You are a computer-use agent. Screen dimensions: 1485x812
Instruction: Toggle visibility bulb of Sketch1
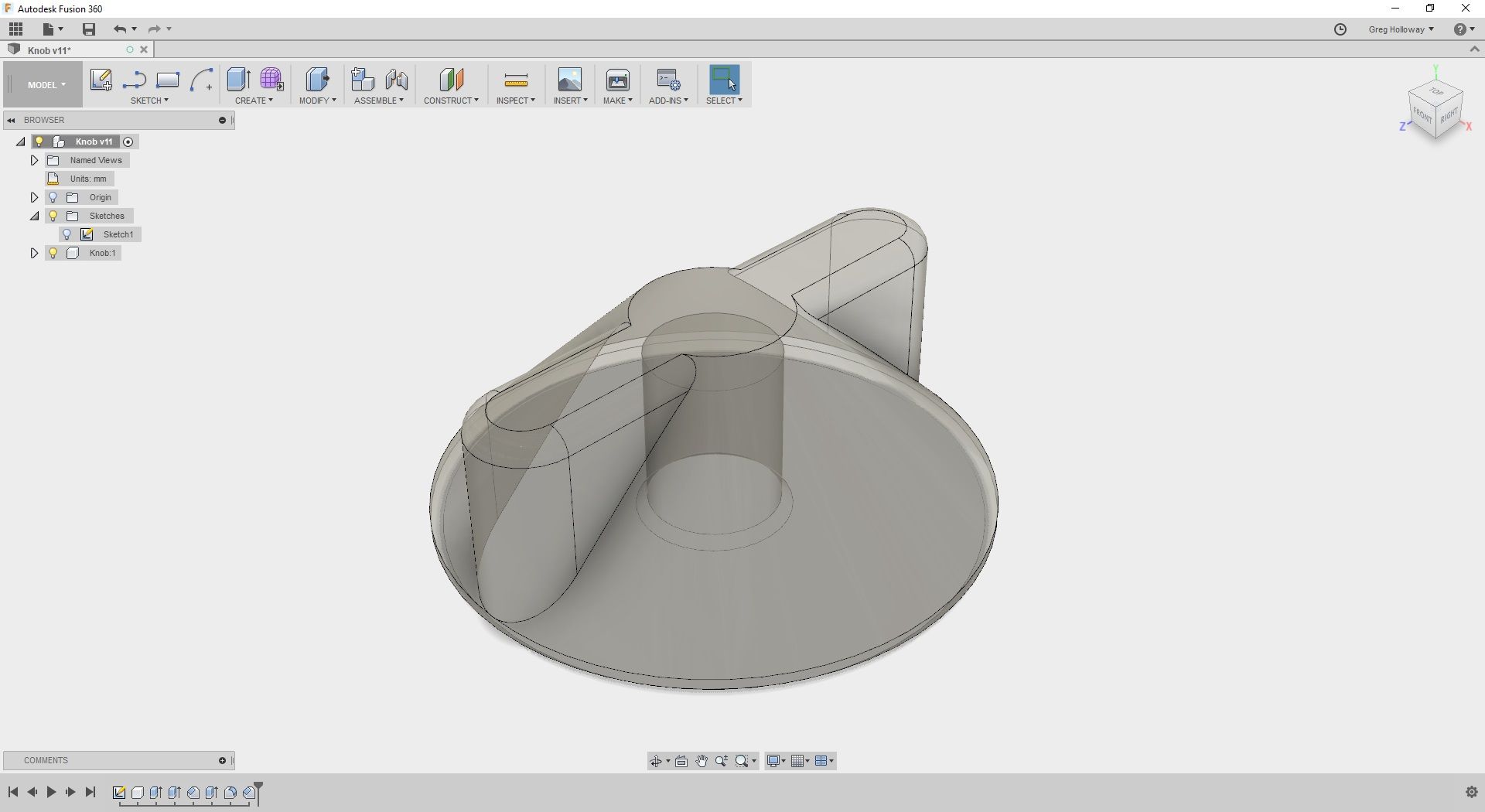67,234
